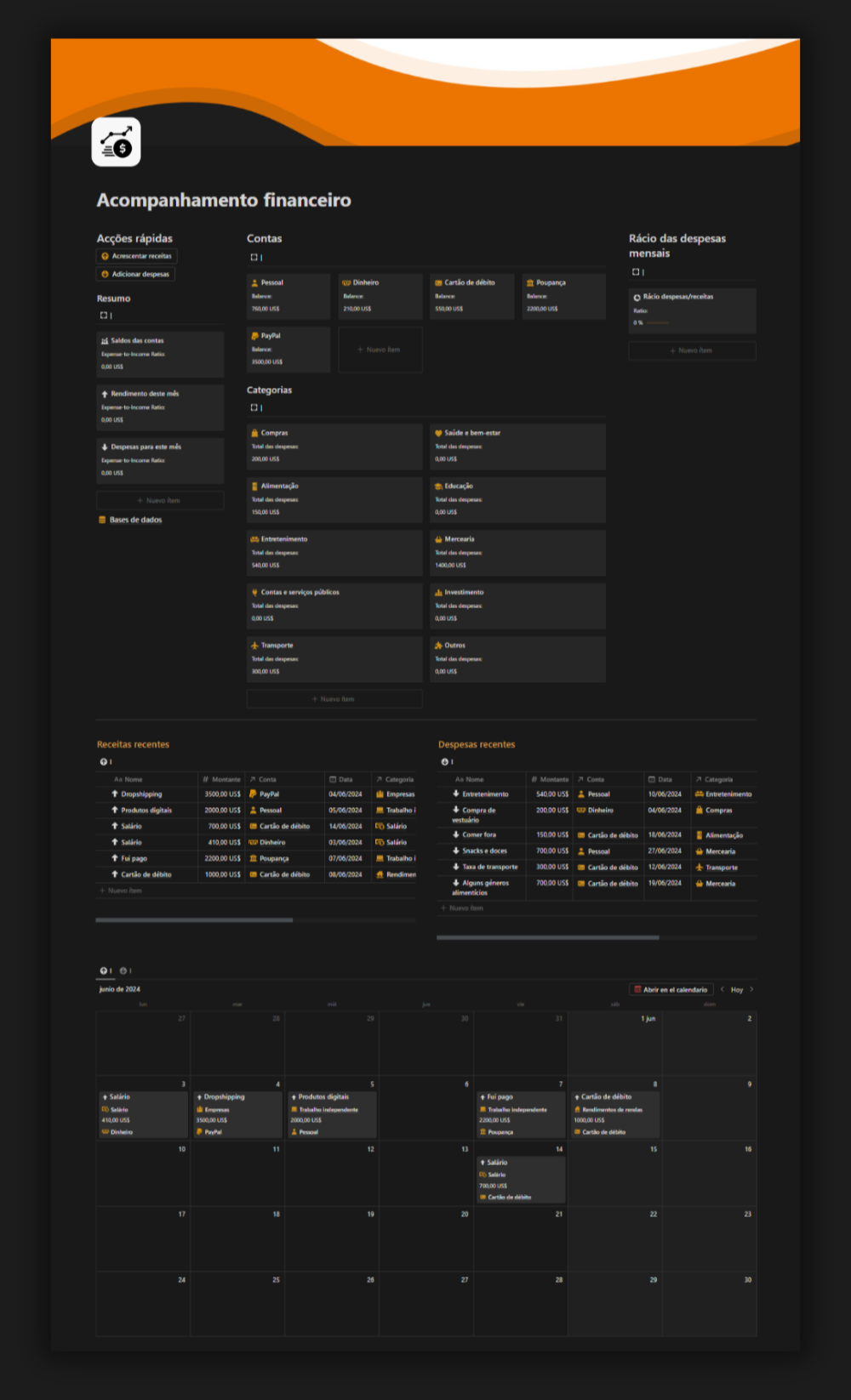This screenshot has width=851, height=1400.
Task: Open the Salário calendar entry on June 14
Action: (x=521, y=1179)
